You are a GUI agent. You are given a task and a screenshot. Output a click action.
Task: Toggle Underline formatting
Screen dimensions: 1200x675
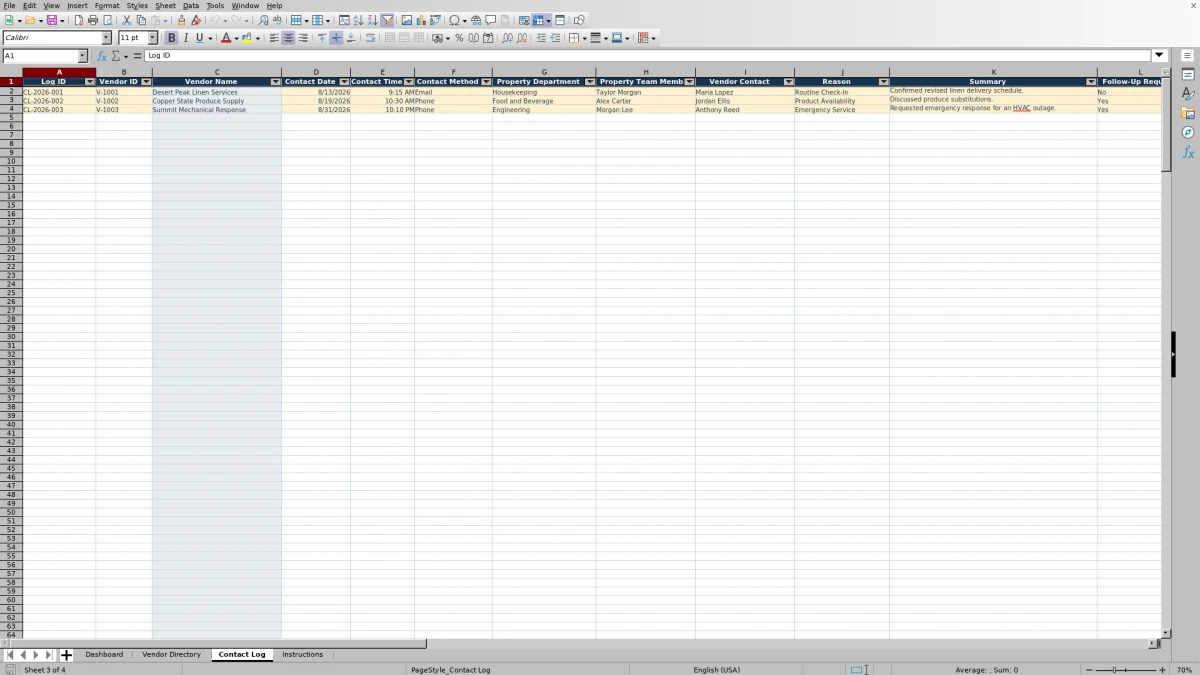pos(199,38)
